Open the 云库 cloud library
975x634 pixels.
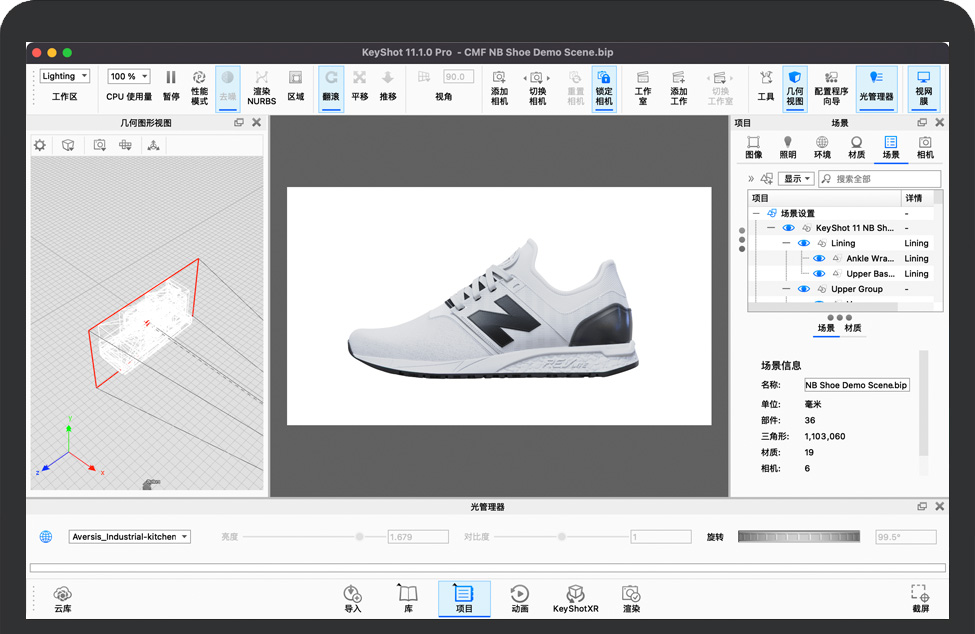pos(63,595)
